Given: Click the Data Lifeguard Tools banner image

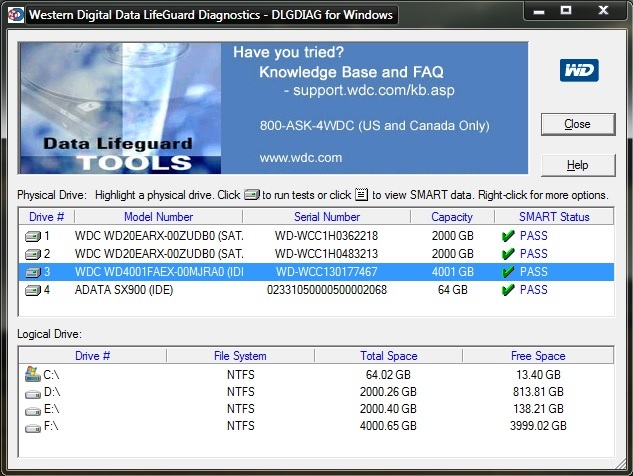Looking at the screenshot, I should click(x=120, y=108).
